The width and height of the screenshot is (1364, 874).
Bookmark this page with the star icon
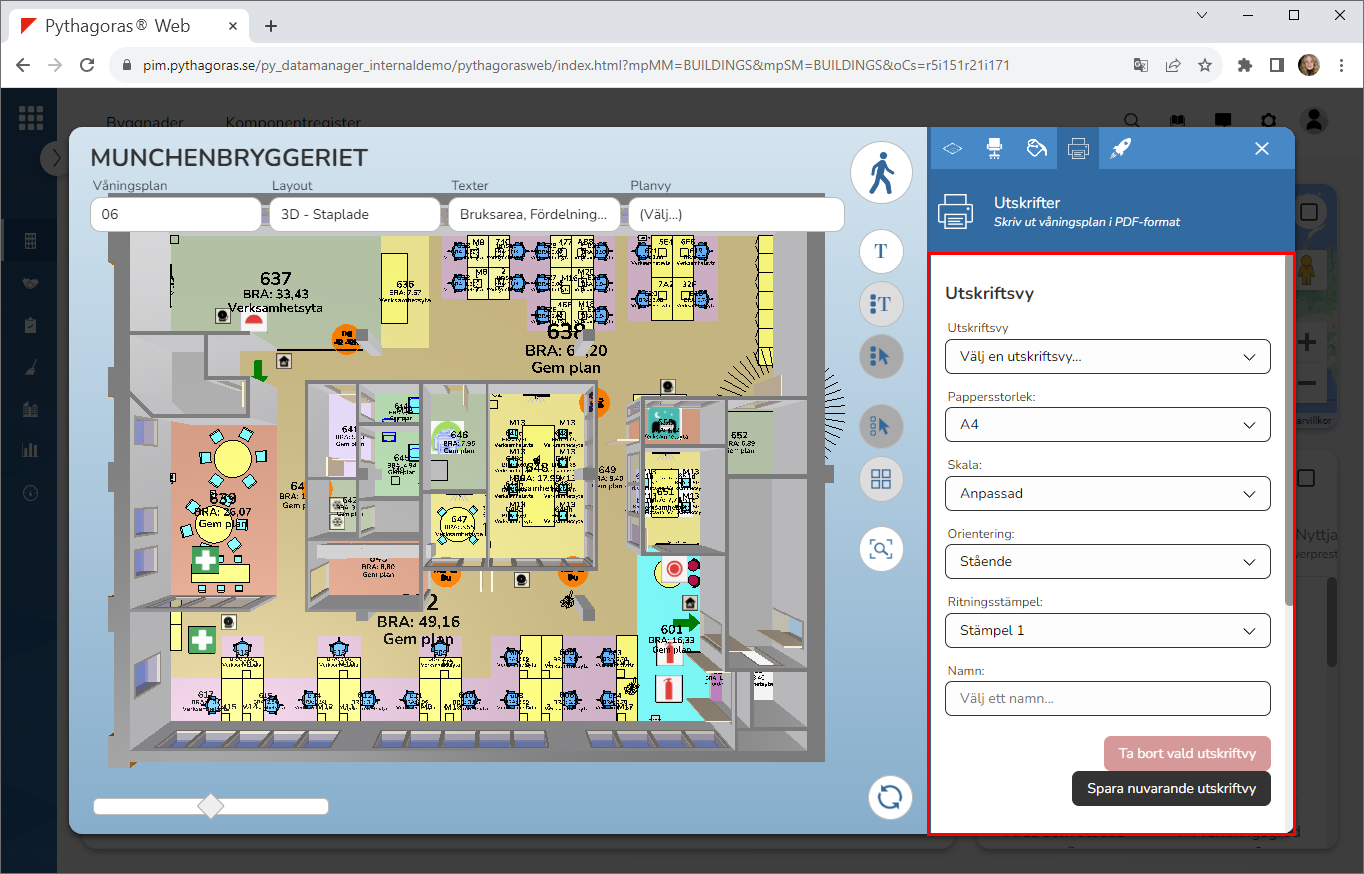pos(1205,65)
